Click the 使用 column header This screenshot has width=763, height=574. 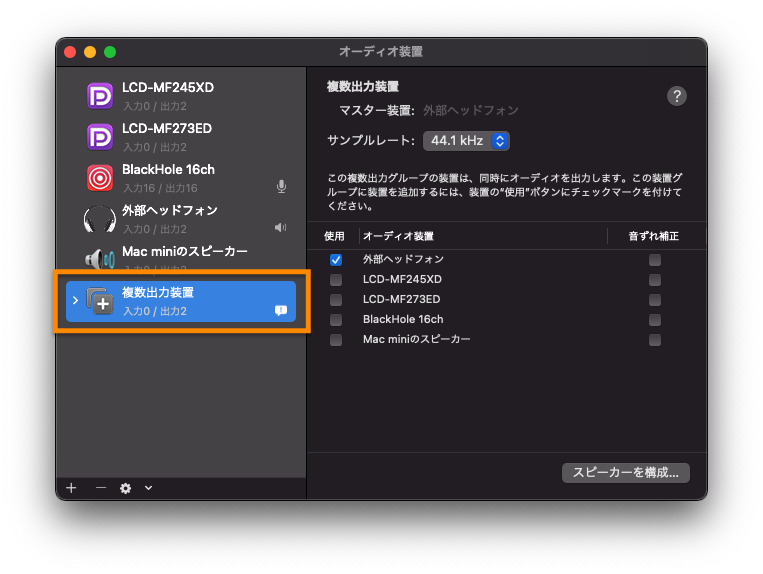point(334,236)
